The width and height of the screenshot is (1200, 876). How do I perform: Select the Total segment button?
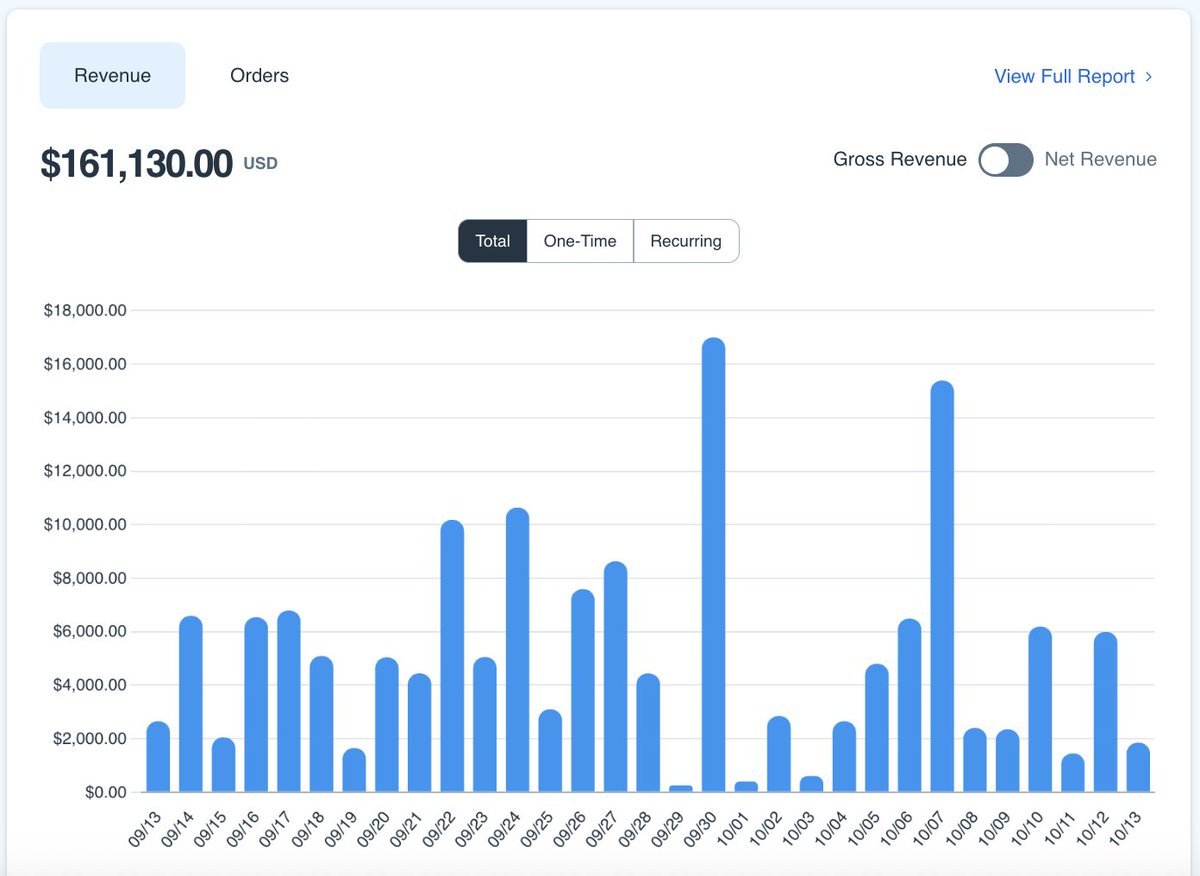493,241
